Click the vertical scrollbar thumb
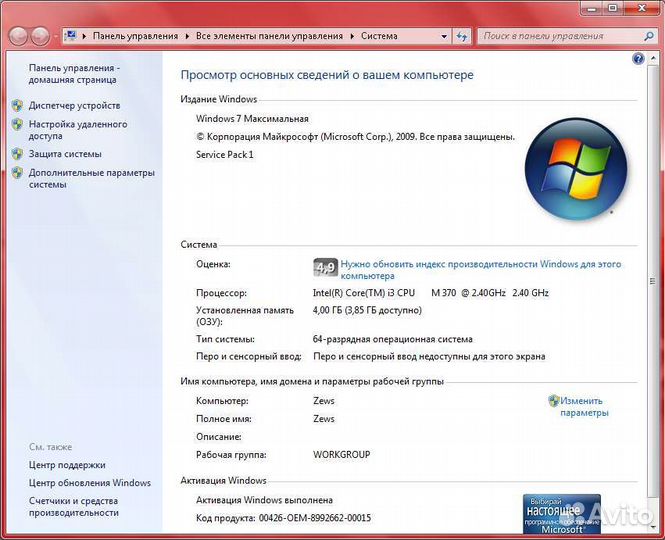 652,281
